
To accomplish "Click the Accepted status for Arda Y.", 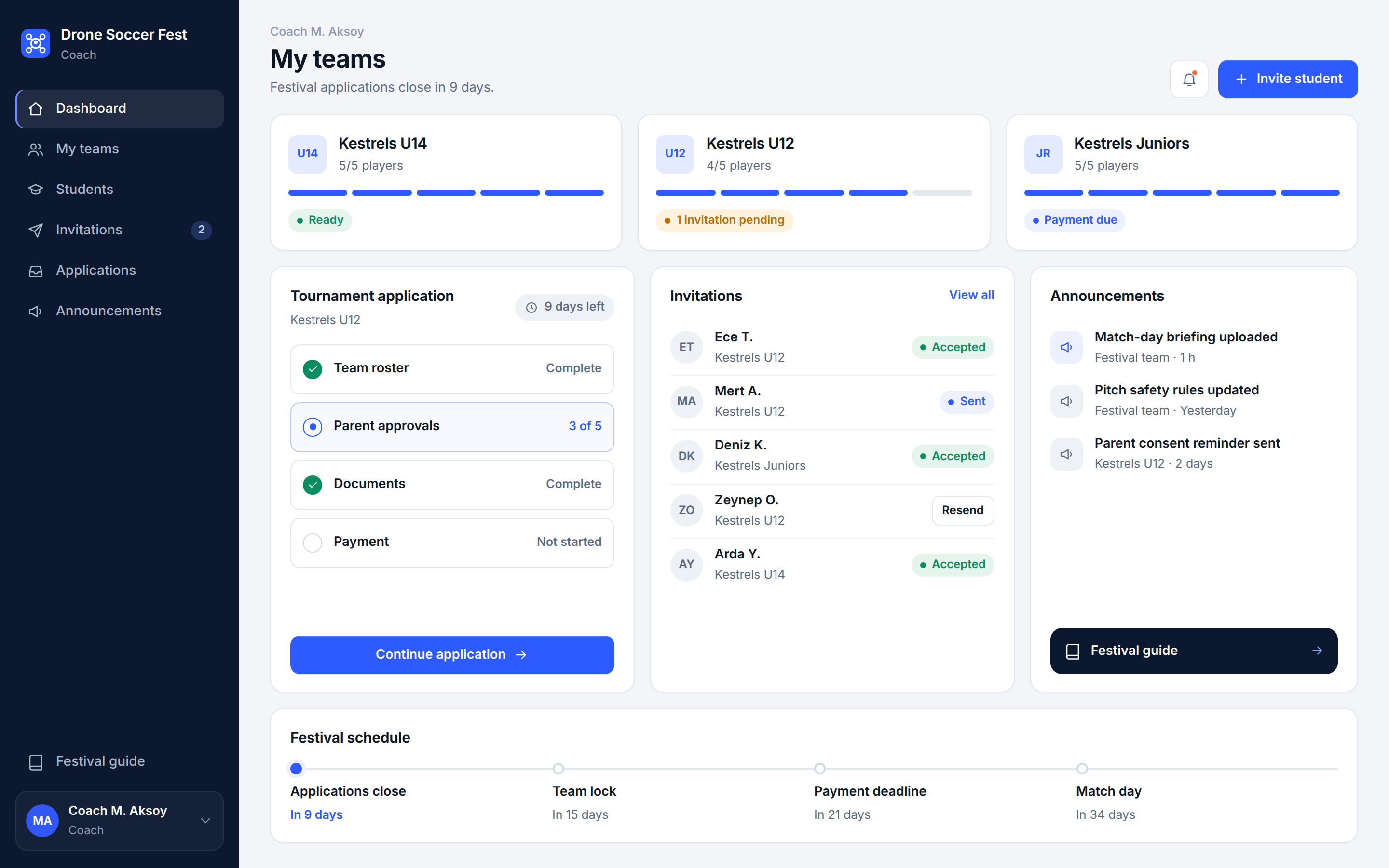I will (953, 565).
